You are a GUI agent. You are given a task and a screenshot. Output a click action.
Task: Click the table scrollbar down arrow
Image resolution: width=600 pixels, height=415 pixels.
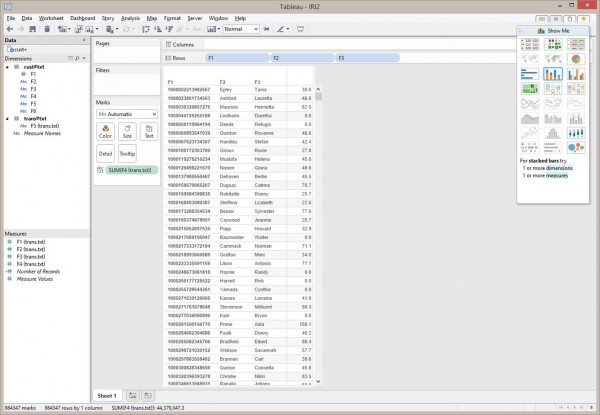pyautogui.click(x=318, y=381)
